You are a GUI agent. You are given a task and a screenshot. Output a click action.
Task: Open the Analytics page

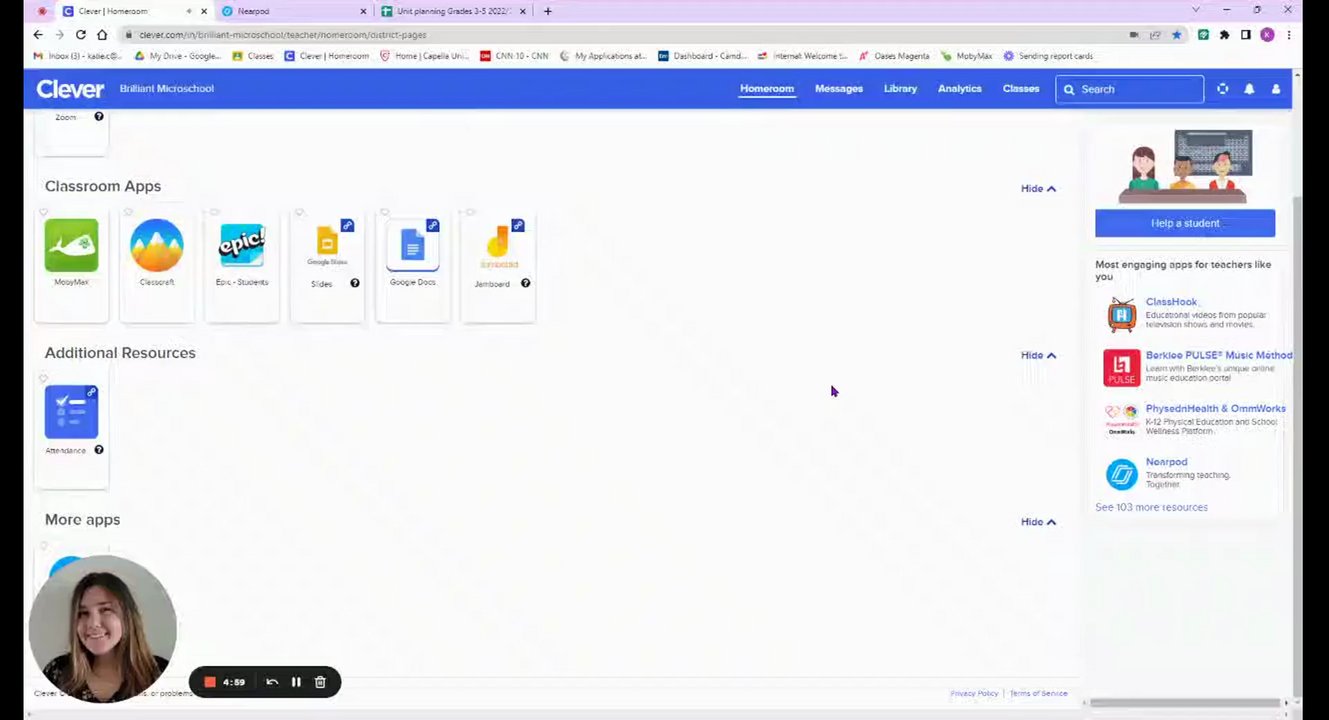(x=960, y=89)
